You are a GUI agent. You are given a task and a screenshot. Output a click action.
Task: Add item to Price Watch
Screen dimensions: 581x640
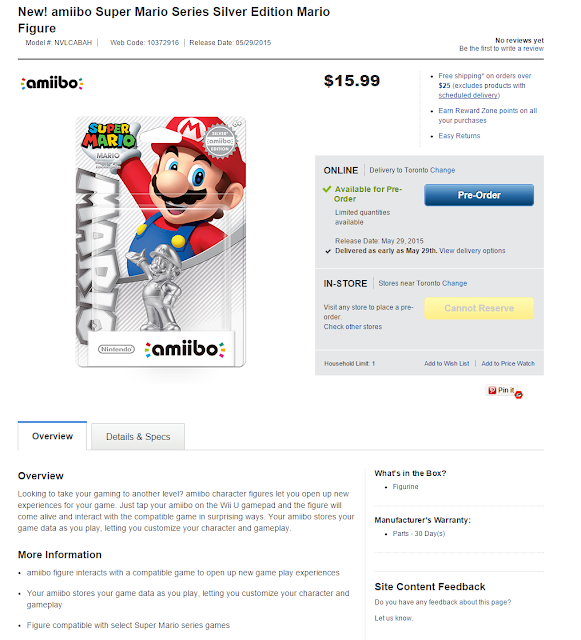[508, 363]
